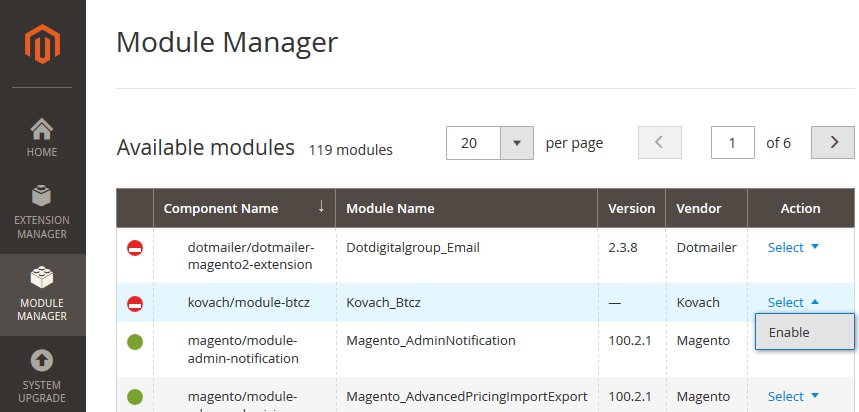
Task: Click version 100.2.1 for Magento_AdminNotification
Action: [630, 341]
